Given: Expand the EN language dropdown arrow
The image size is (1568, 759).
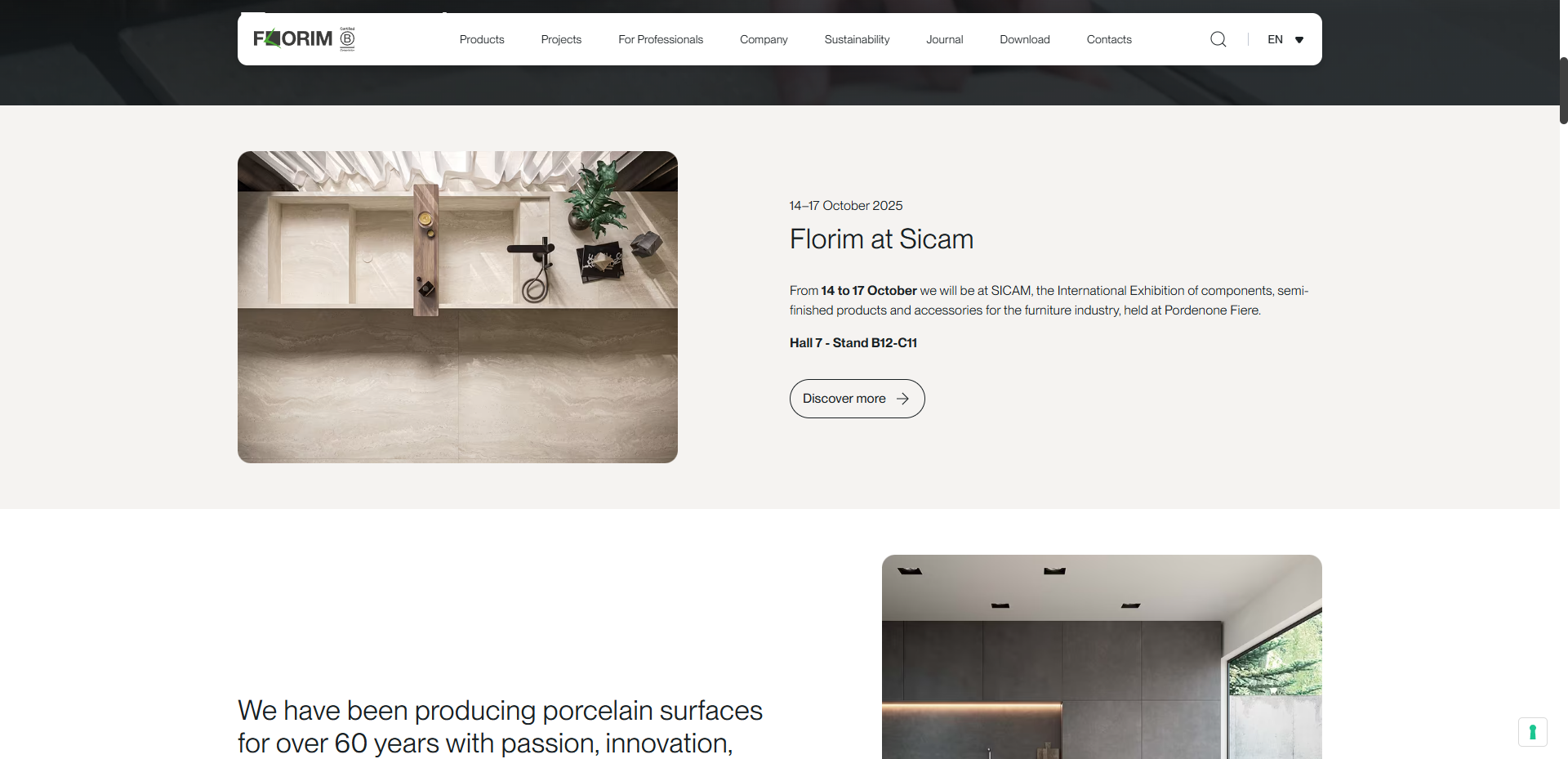Looking at the screenshot, I should click(1299, 40).
